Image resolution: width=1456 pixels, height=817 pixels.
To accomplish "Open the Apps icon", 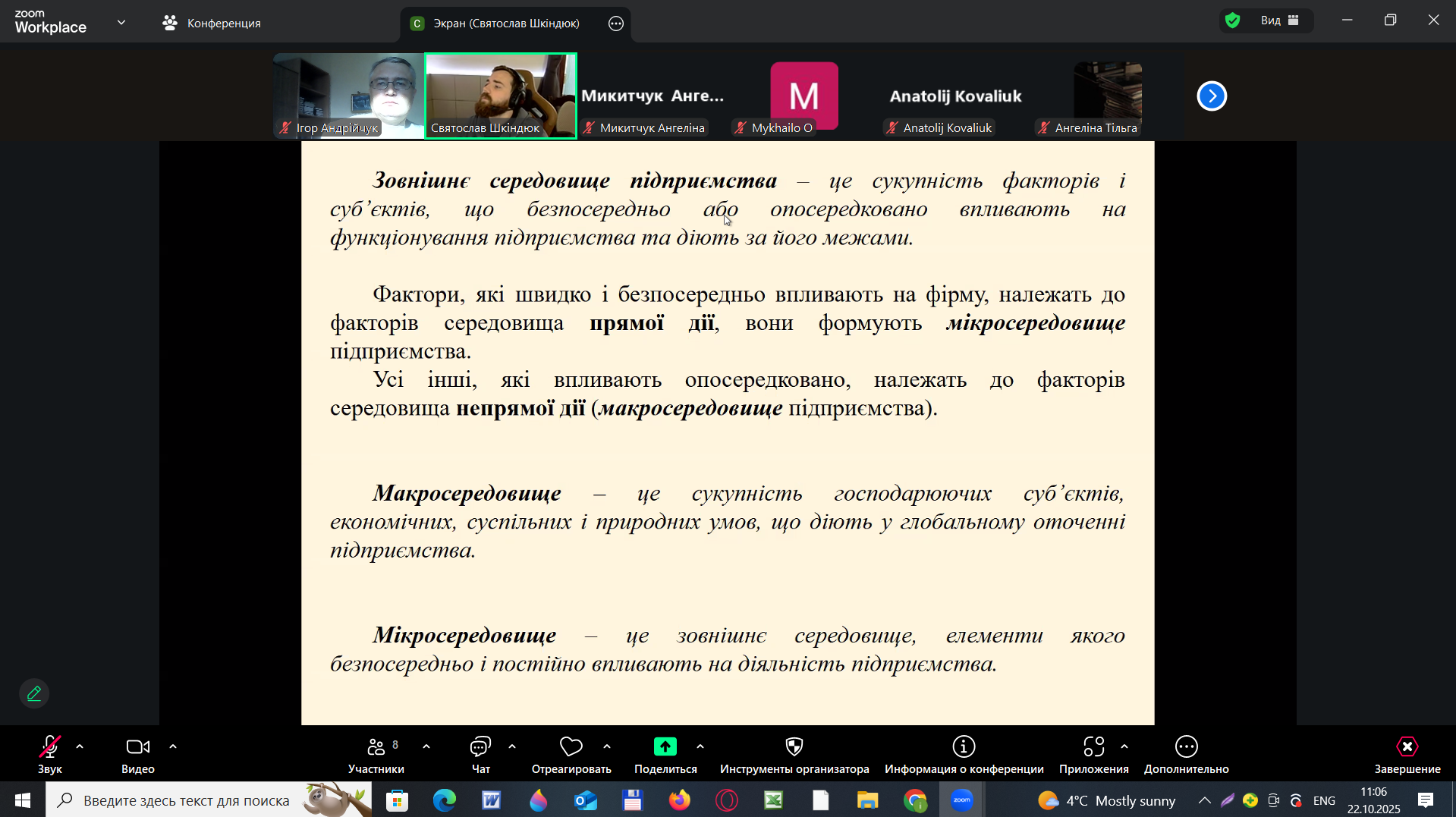I will (x=1093, y=747).
